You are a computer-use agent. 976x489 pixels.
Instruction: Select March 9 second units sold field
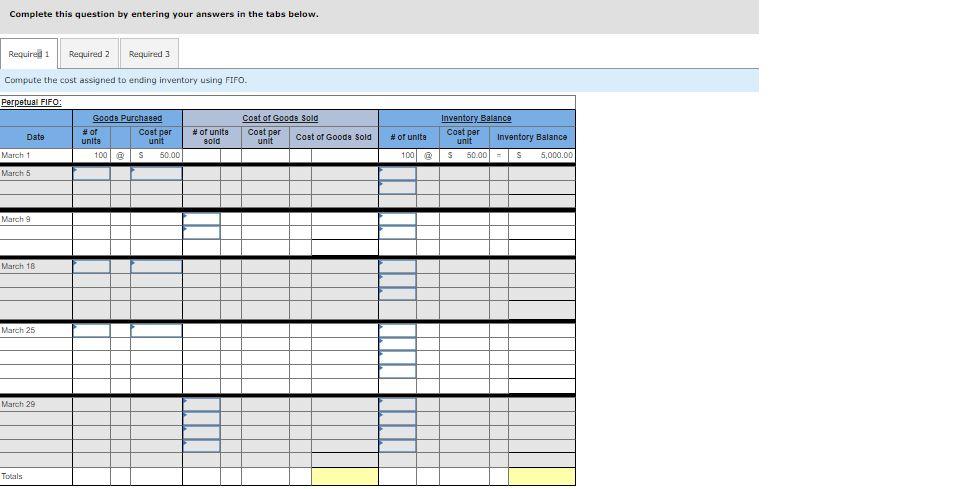point(202,233)
